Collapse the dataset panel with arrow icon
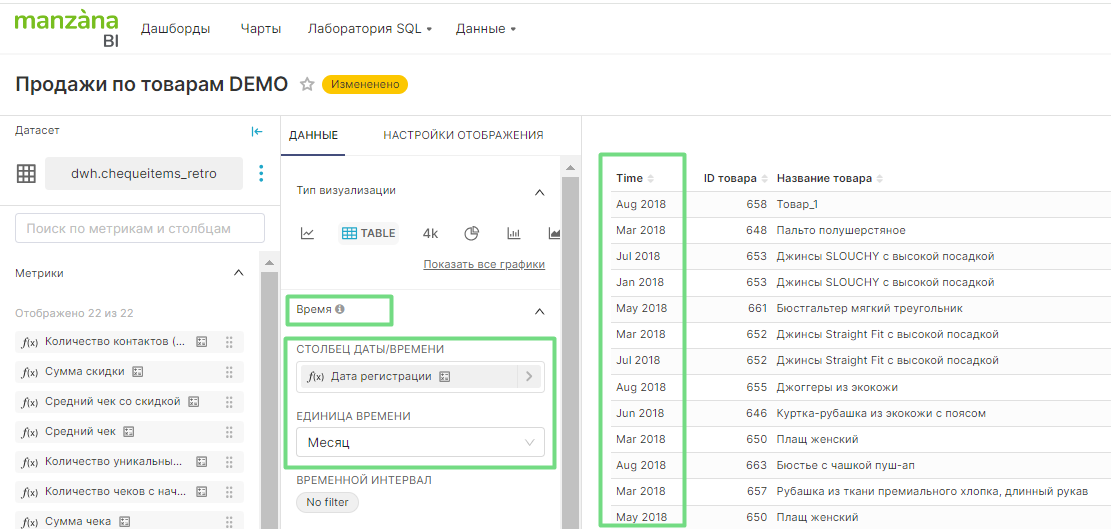Image resolution: width=1111 pixels, height=529 pixels. tap(257, 131)
